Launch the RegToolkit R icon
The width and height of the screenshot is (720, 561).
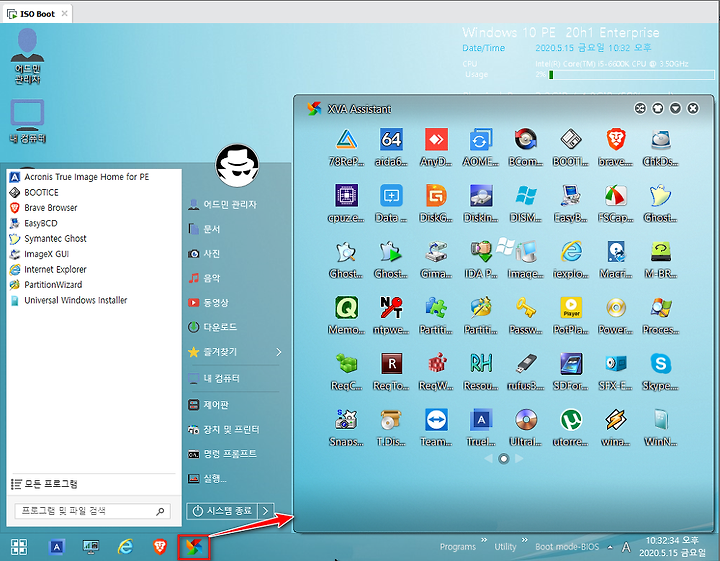(391, 364)
